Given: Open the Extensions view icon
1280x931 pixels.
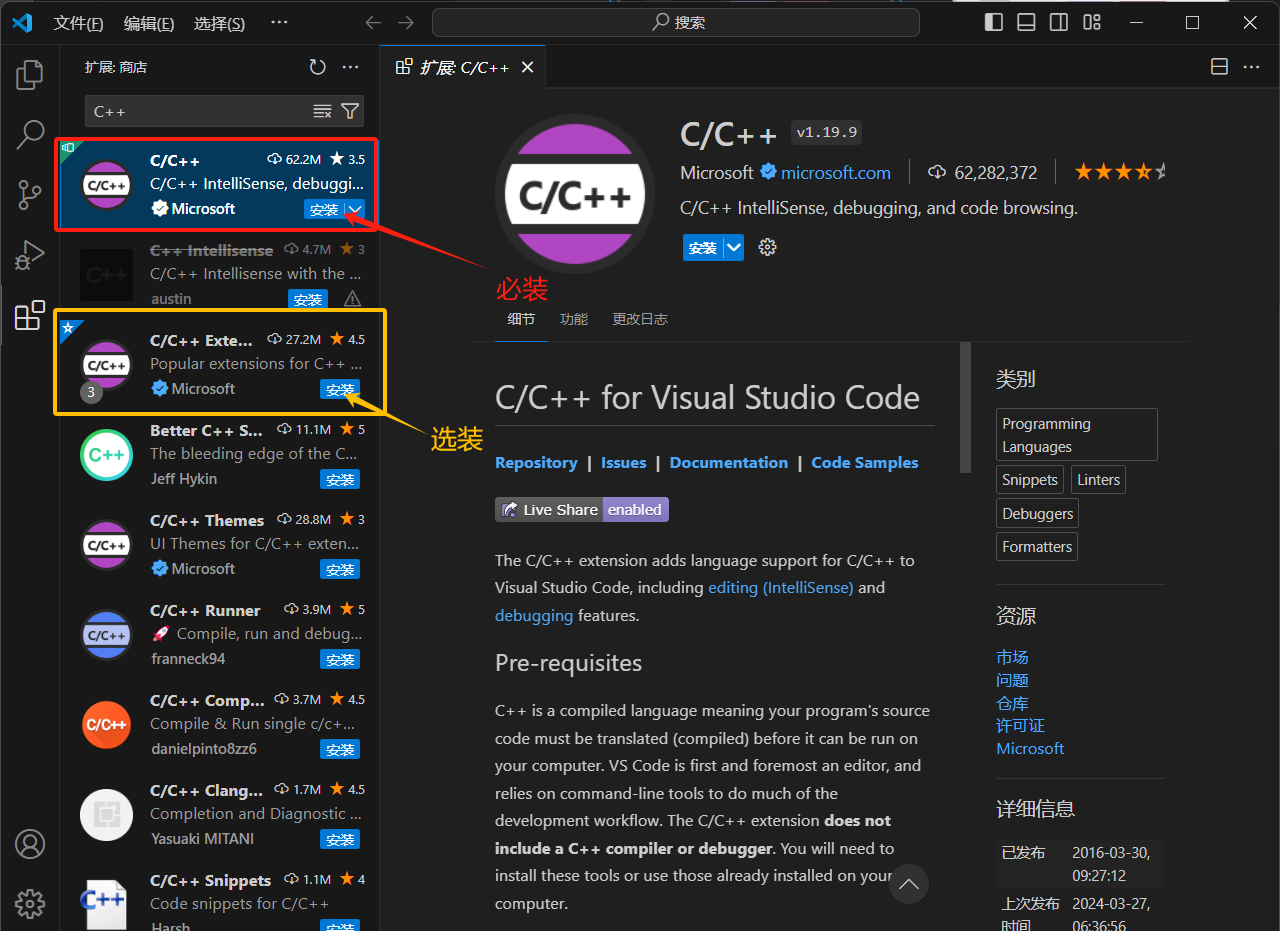Looking at the screenshot, I should pyautogui.click(x=30, y=315).
